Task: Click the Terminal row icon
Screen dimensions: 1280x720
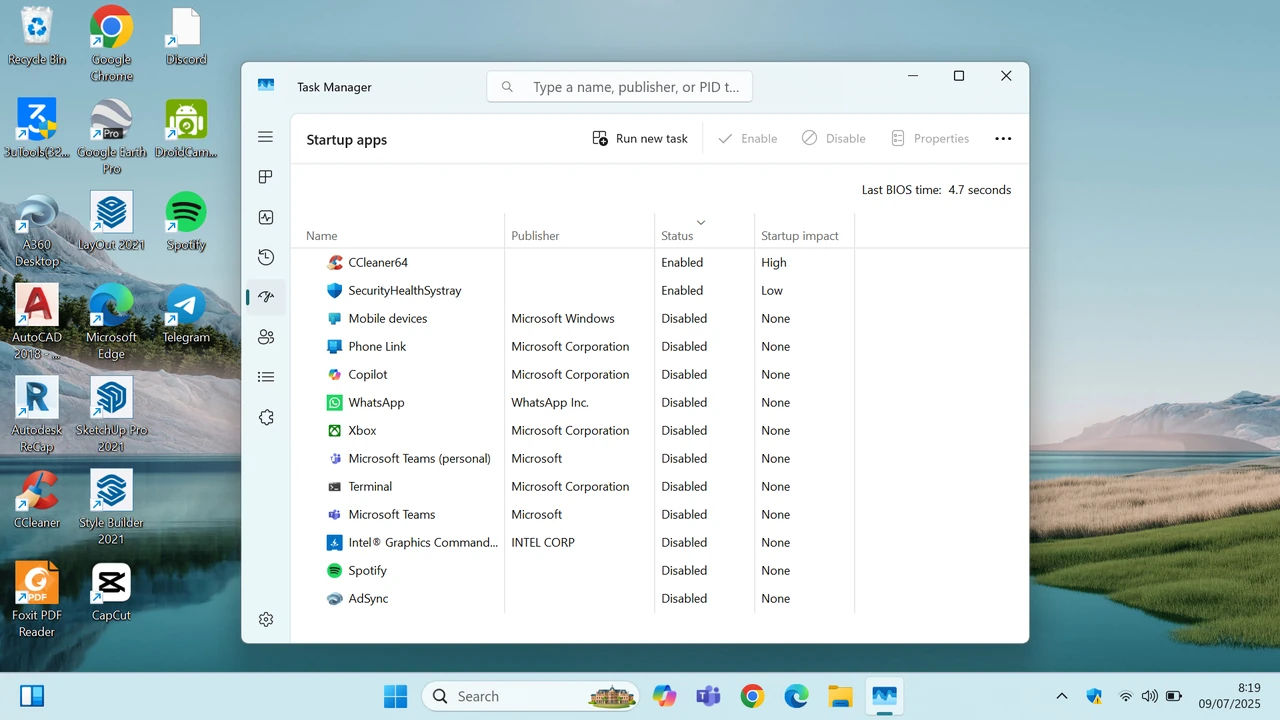Action: point(335,487)
